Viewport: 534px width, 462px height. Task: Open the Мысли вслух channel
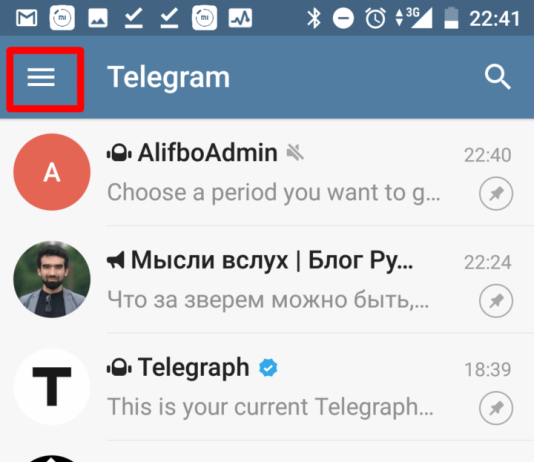coord(267,279)
